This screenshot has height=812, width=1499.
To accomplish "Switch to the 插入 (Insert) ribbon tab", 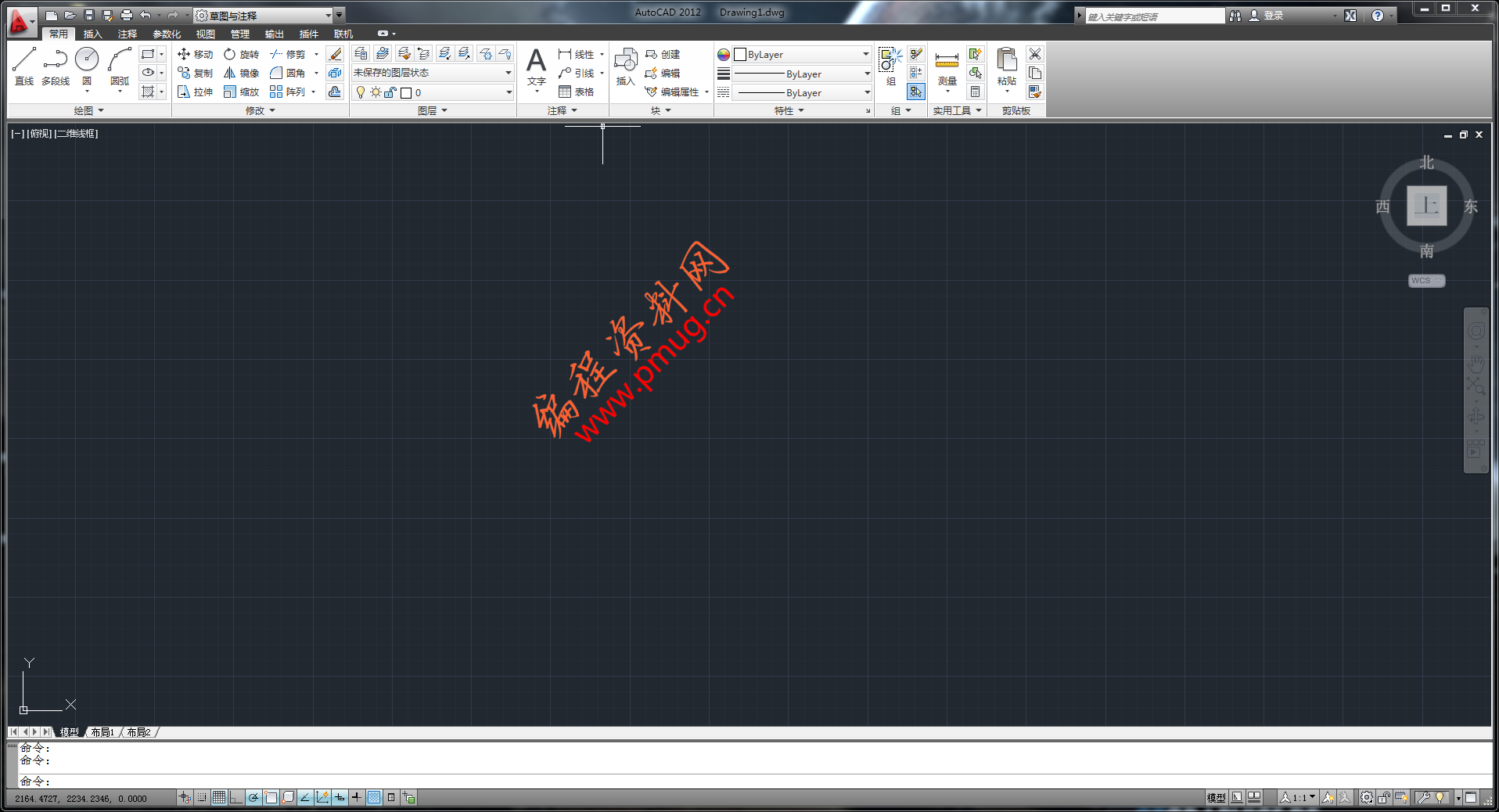I will coord(93,34).
